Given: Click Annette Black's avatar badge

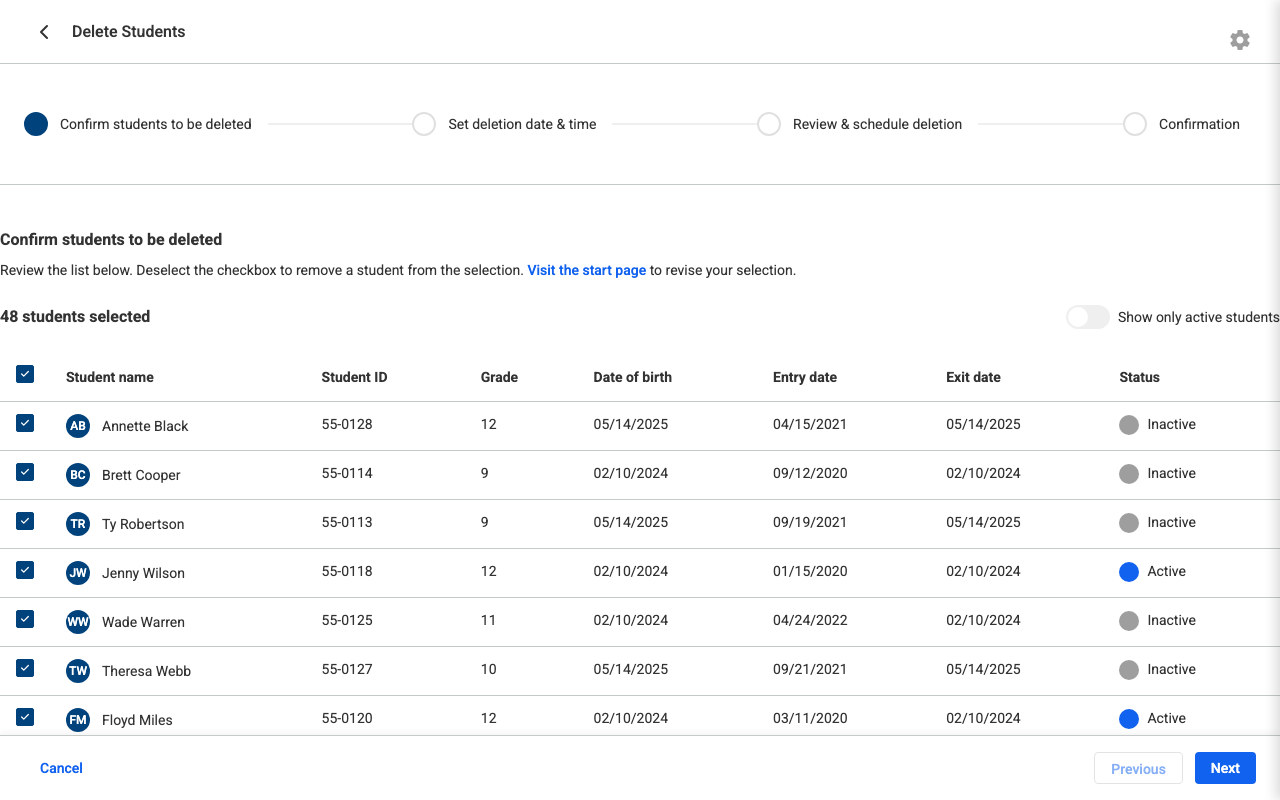Looking at the screenshot, I should [x=77, y=425].
